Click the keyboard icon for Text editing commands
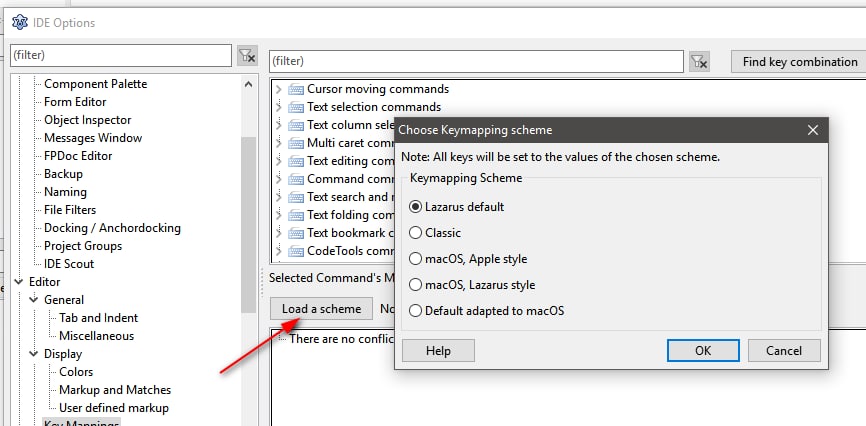Screen dimensions: 866x426 coord(296,161)
